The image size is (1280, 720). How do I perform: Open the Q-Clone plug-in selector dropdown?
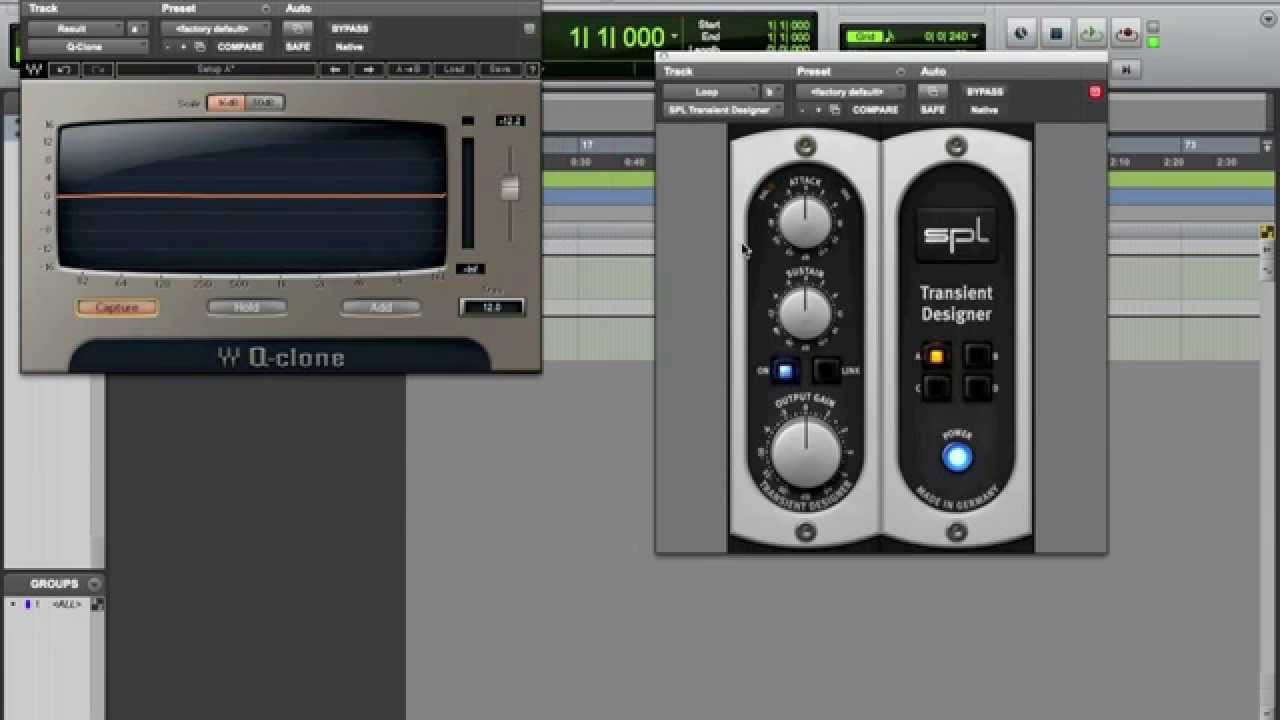pos(87,47)
